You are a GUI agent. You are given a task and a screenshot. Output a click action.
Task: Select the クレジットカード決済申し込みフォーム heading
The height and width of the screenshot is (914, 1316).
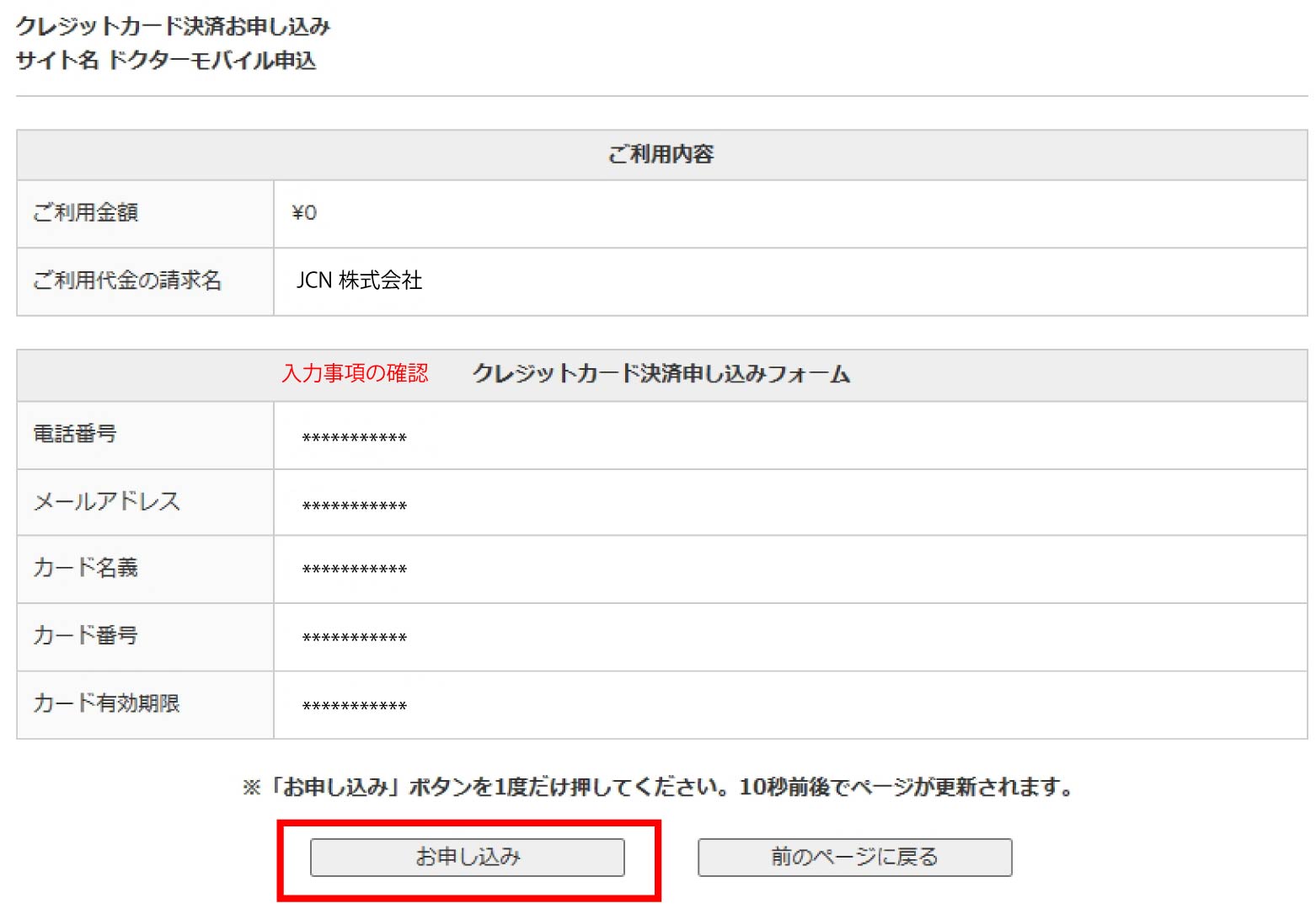pos(661,373)
